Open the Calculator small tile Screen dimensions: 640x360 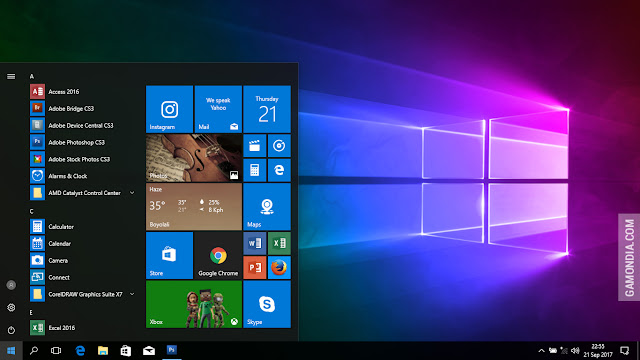pos(255,170)
